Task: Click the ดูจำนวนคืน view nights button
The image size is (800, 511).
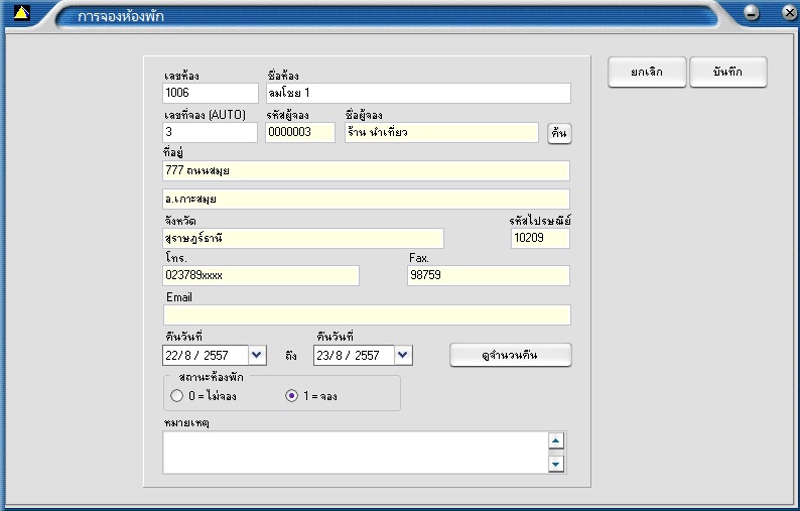Action: (x=510, y=355)
